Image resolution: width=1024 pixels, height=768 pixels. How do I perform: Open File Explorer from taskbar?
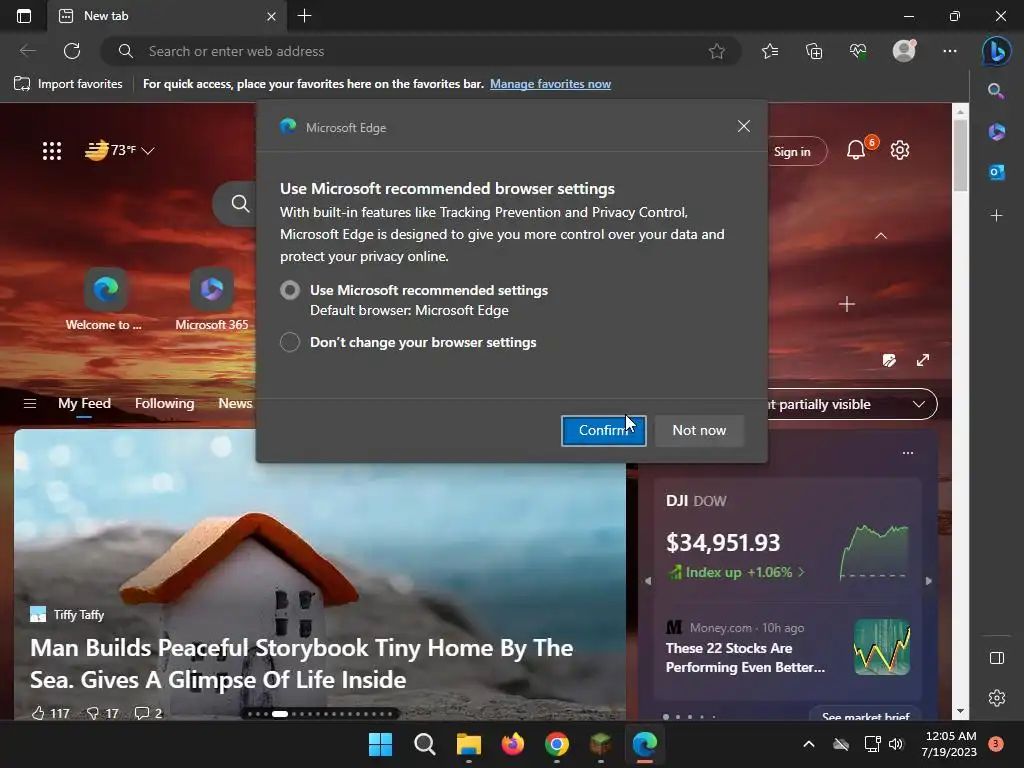pos(468,744)
